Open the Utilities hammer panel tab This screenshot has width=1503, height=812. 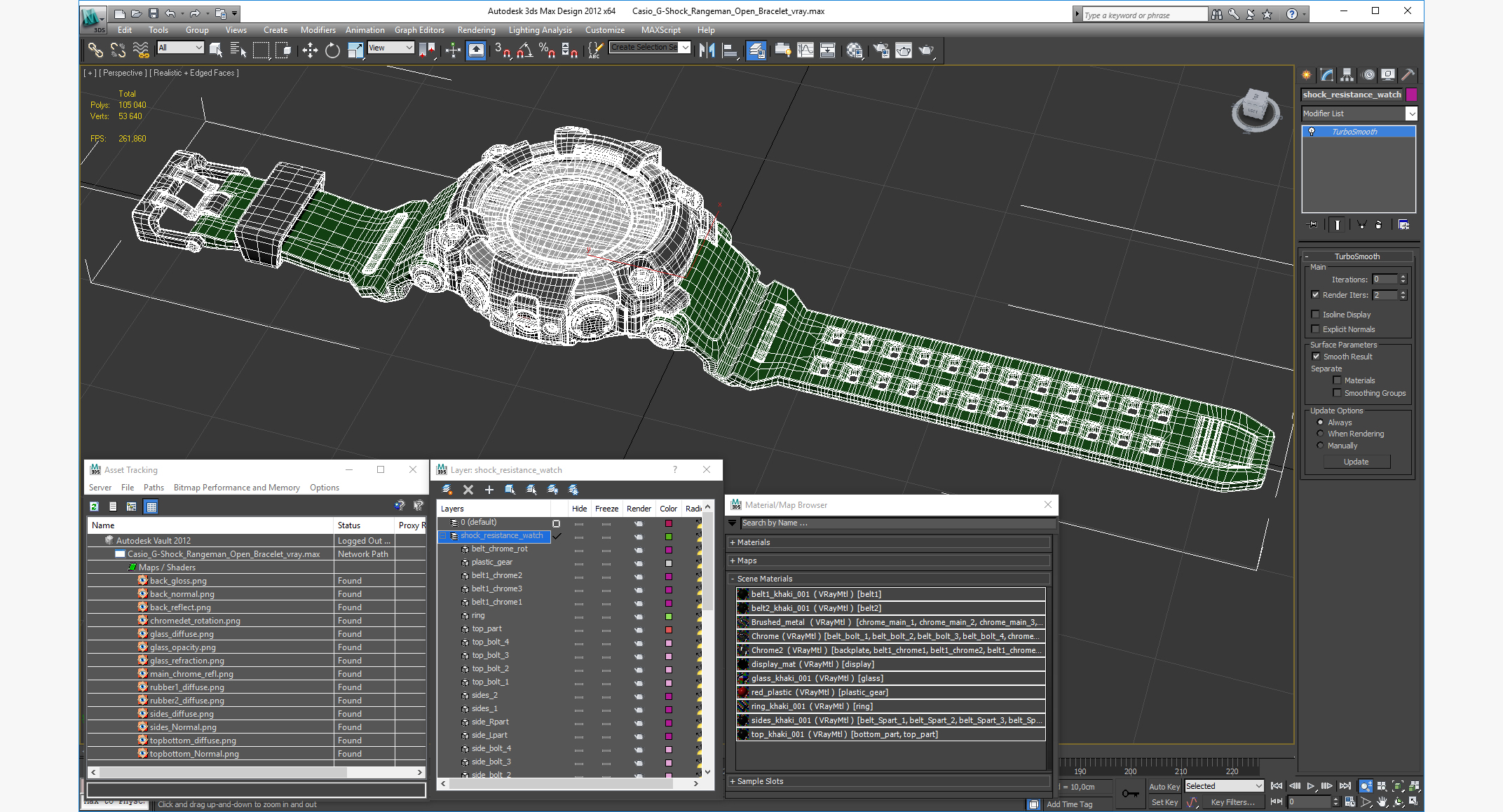point(1408,75)
